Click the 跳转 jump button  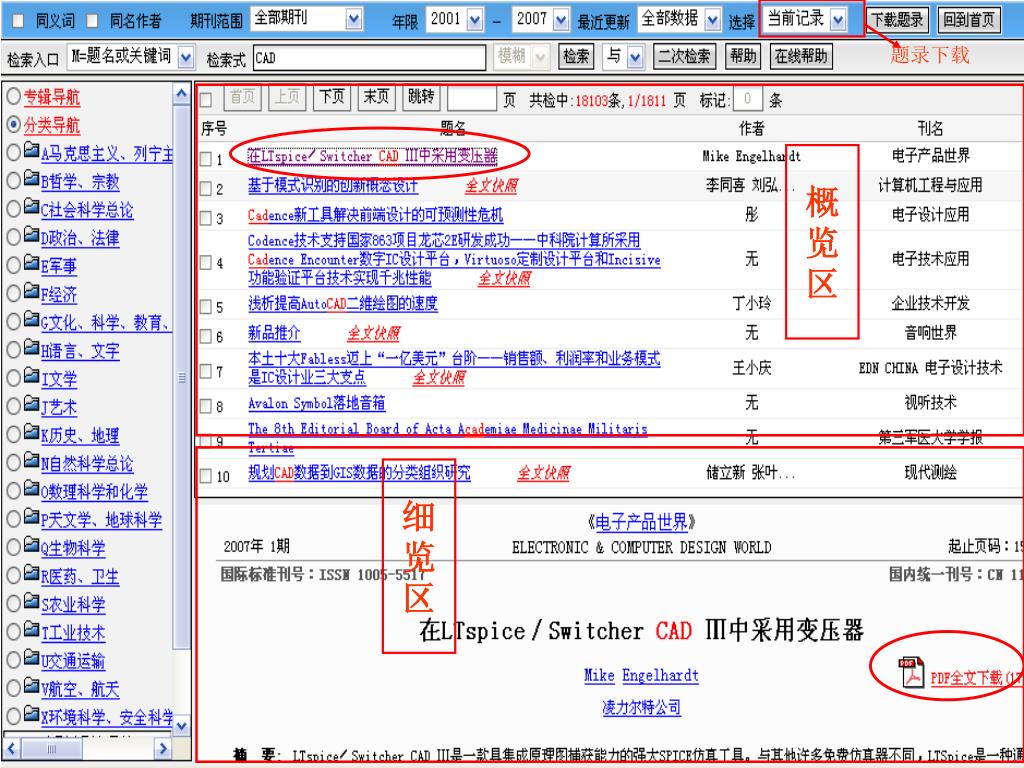pyautogui.click(x=420, y=98)
